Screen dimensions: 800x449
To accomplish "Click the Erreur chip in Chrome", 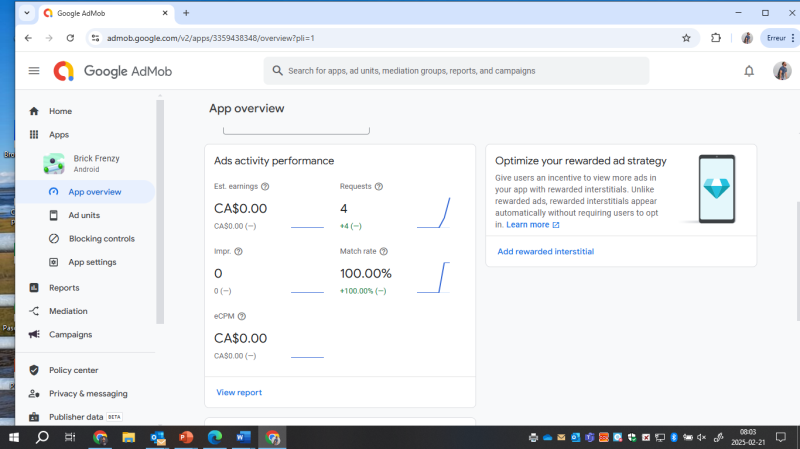I will click(780, 38).
